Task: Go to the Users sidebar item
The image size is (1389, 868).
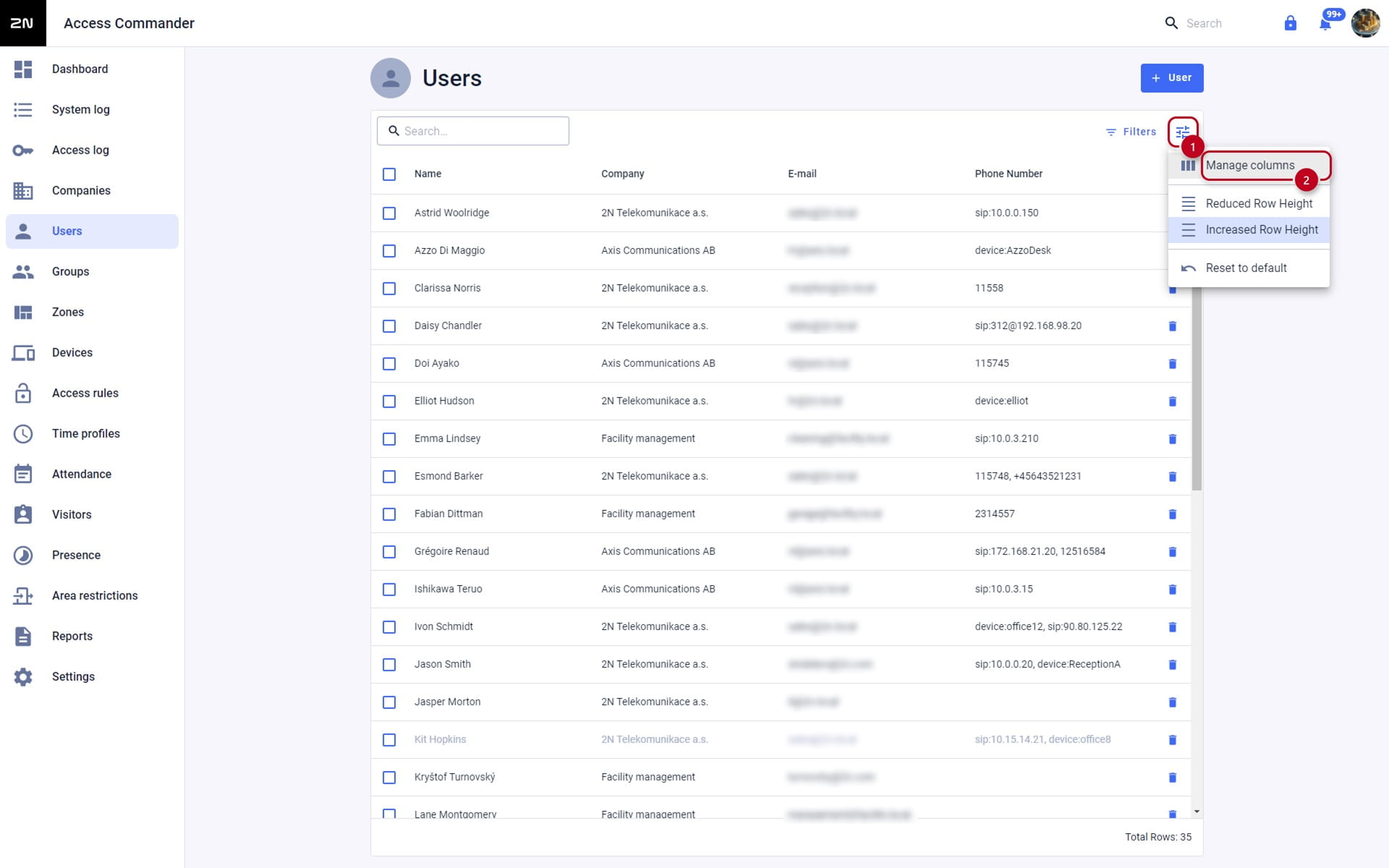Action: click(x=92, y=231)
